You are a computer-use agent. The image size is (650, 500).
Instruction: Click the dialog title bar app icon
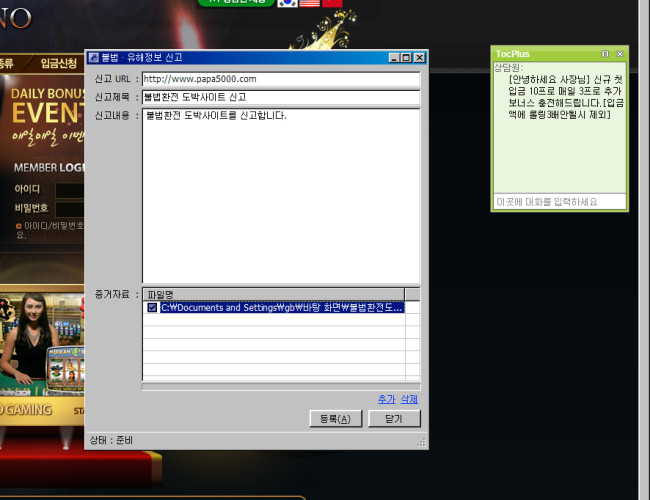tap(93, 58)
